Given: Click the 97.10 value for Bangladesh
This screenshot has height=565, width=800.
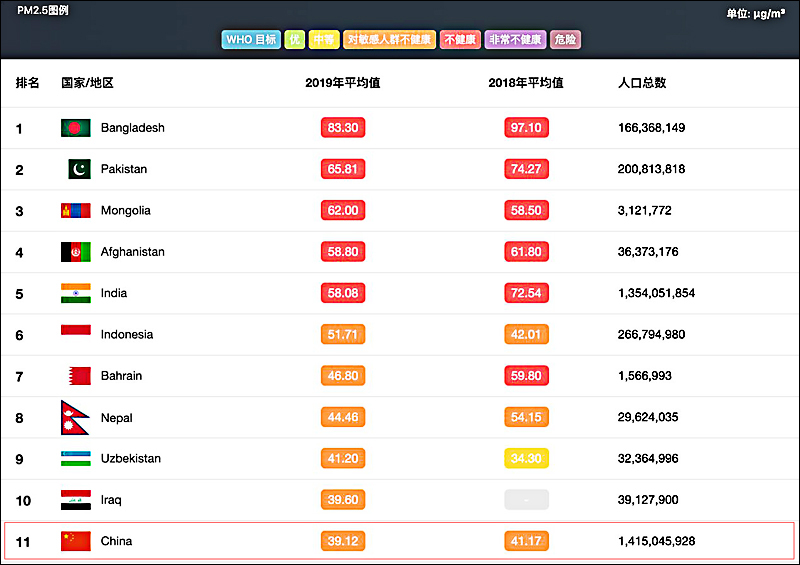Looking at the screenshot, I should [527, 128].
